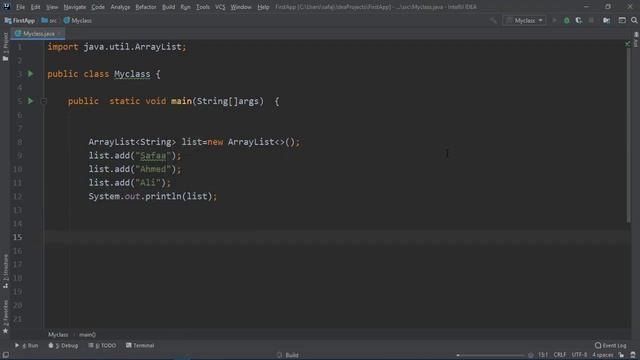Click the green Debug bug icon
Image resolution: width=640 pixels, height=360 pixels.
point(567,20)
